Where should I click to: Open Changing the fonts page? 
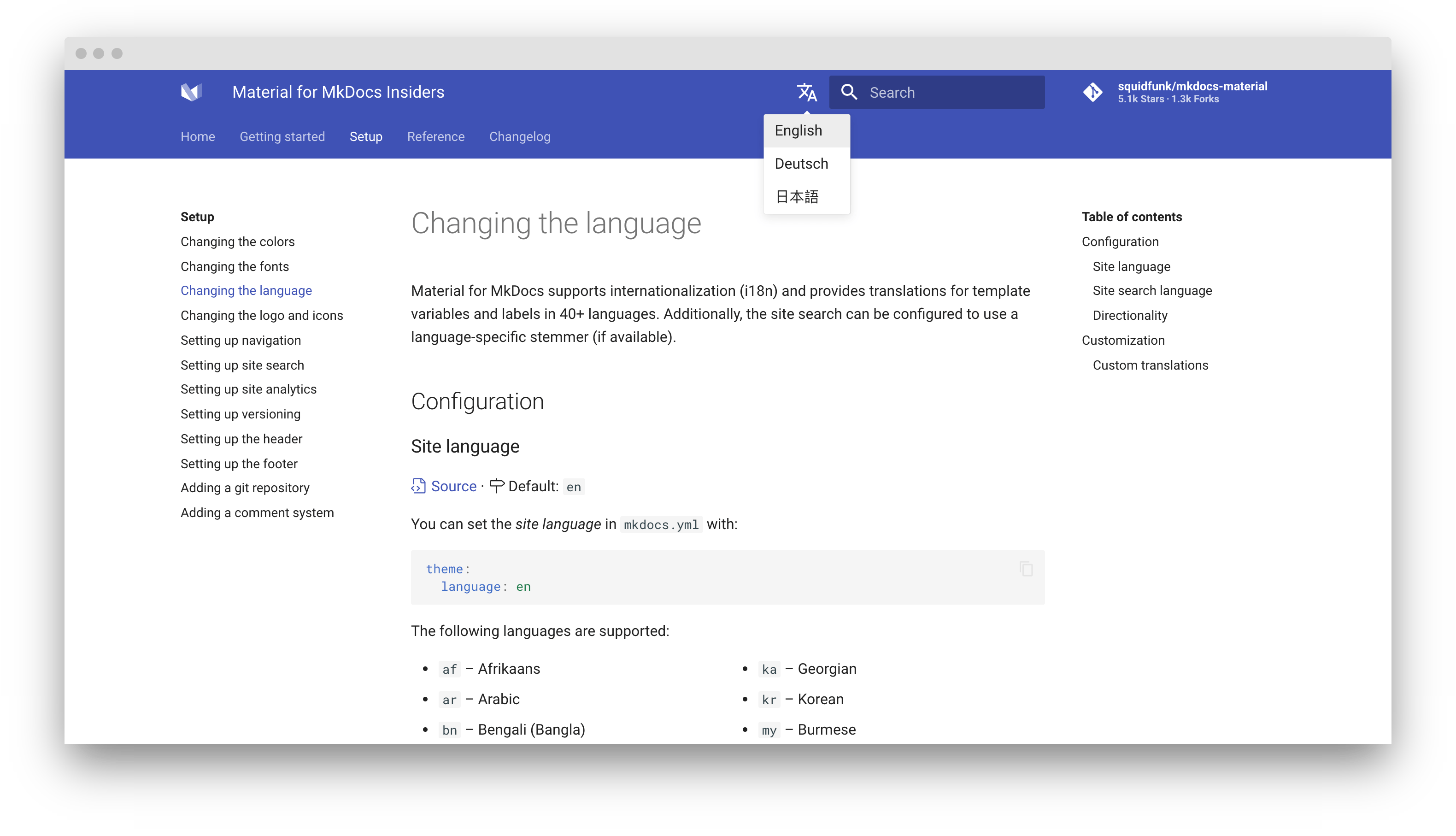pos(235,266)
